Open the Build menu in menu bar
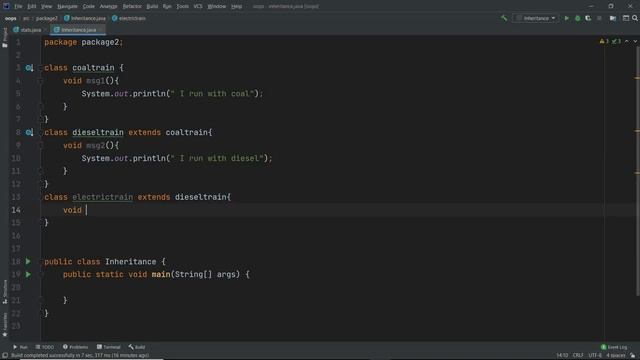640x360 pixels. [x=152, y=7]
